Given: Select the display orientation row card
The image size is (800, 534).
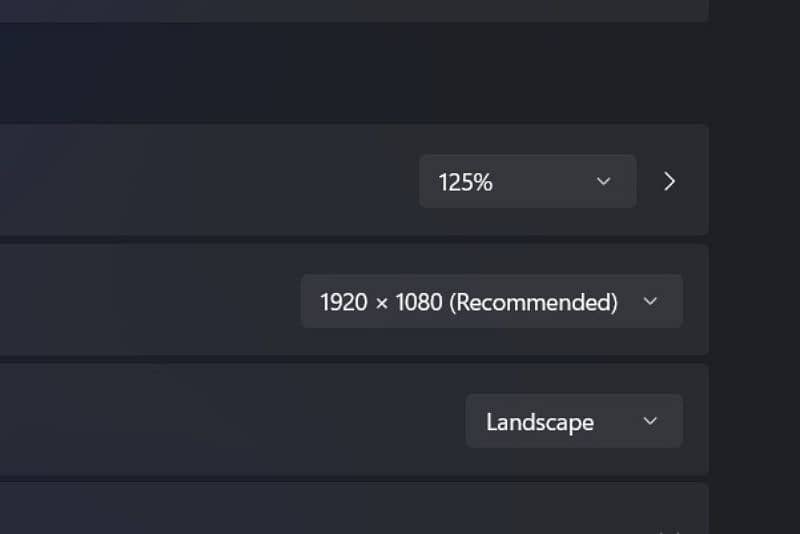Looking at the screenshot, I should click(200, 421).
